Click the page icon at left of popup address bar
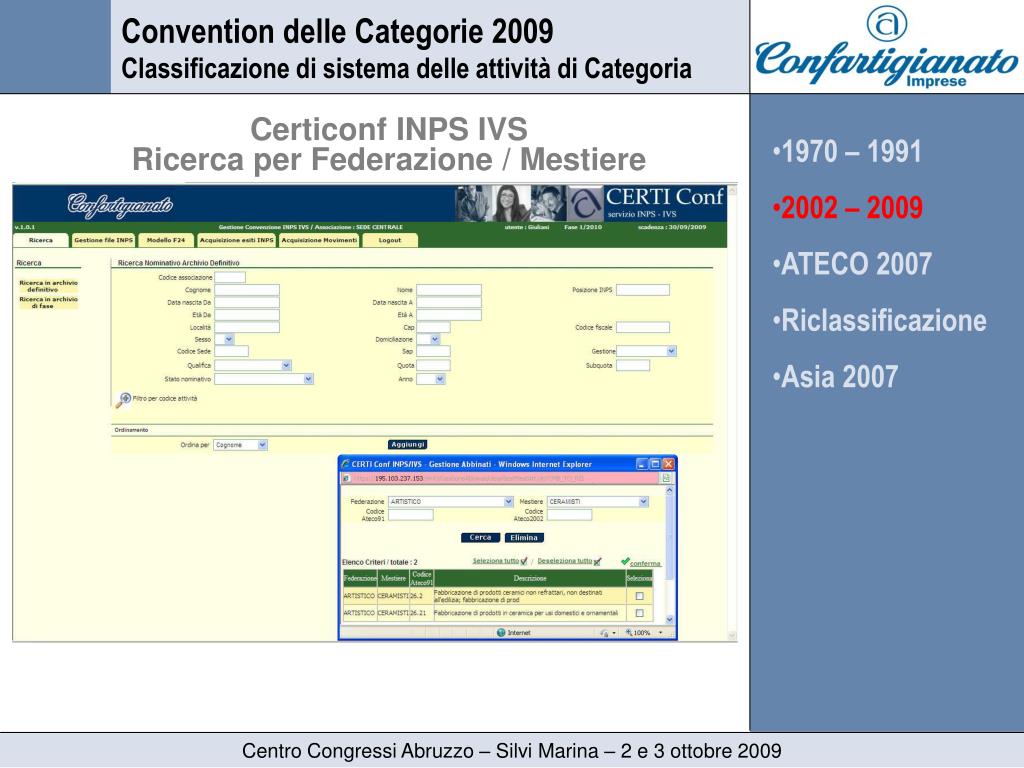 click(346, 479)
